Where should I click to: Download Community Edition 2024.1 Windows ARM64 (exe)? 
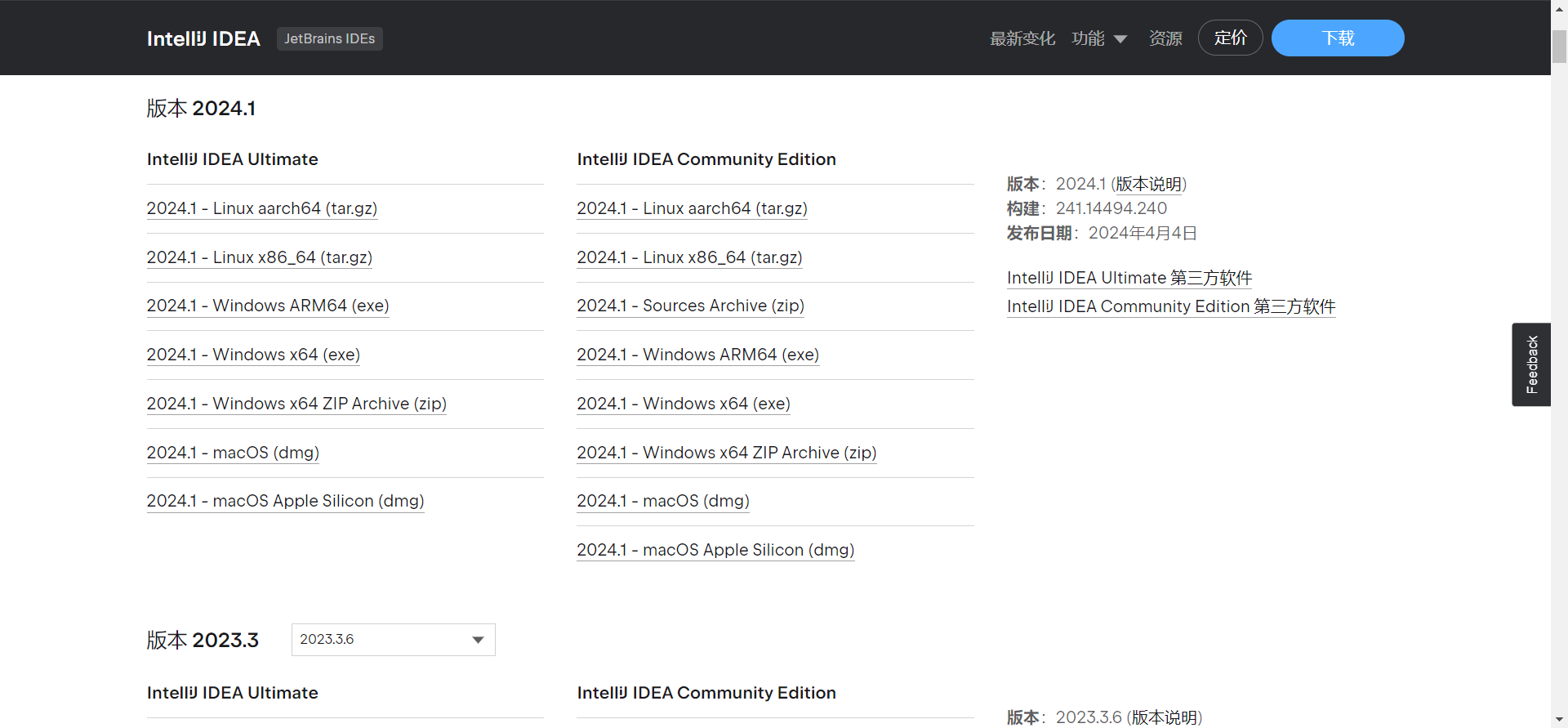pyautogui.click(x=698, y=355)
